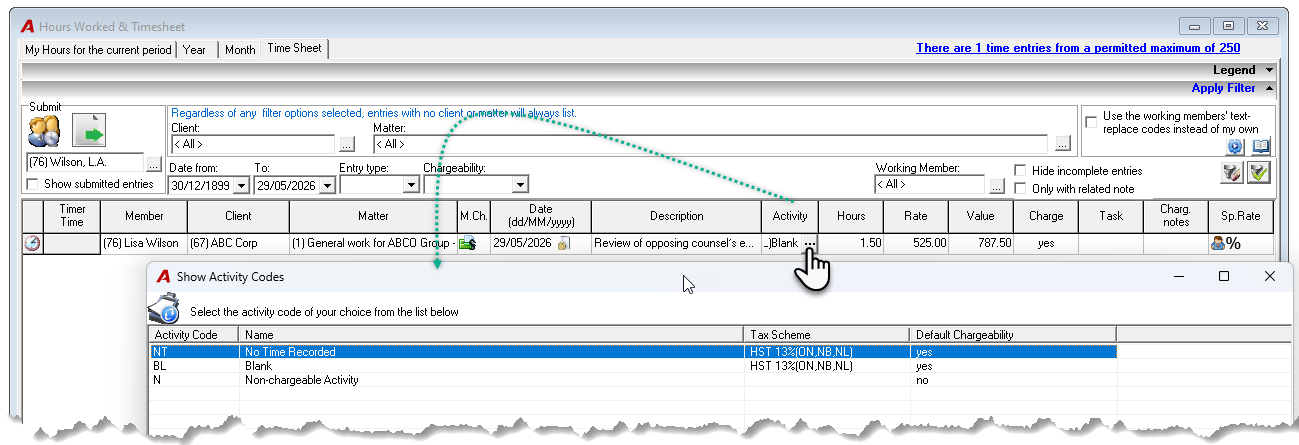Image resolution: width=1299 pixels, height=445 pixels.
Task: Click the Activity ellipsis browse button
Action: click(x=809, y=243)
